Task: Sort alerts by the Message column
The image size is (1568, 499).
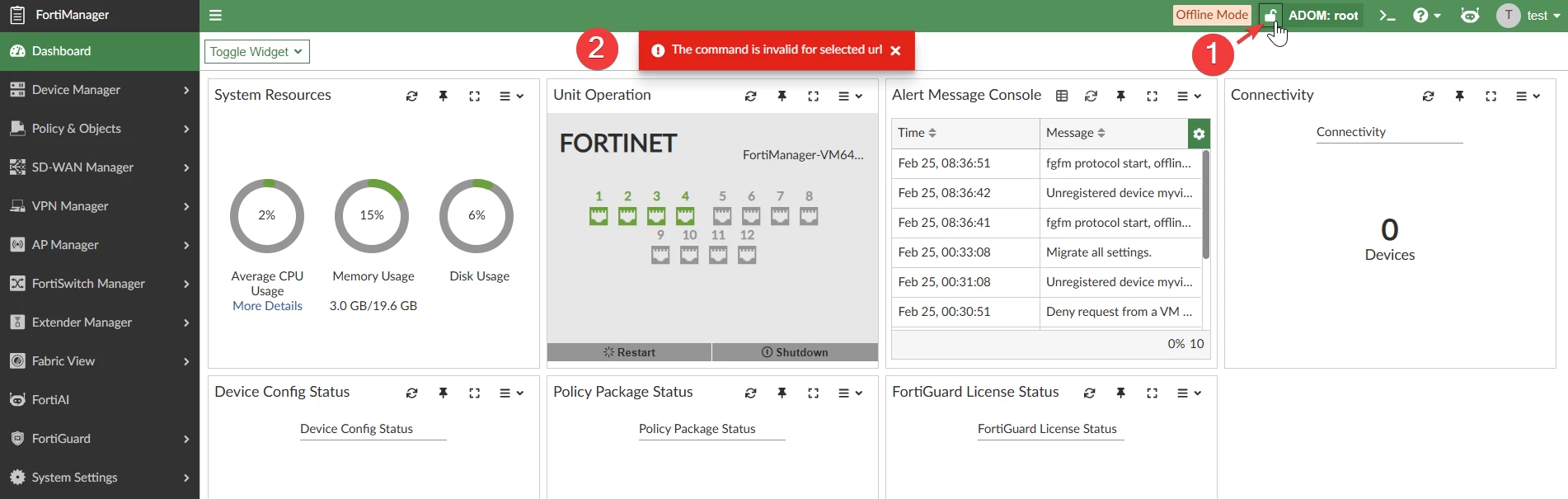Action: [1075, 133]
